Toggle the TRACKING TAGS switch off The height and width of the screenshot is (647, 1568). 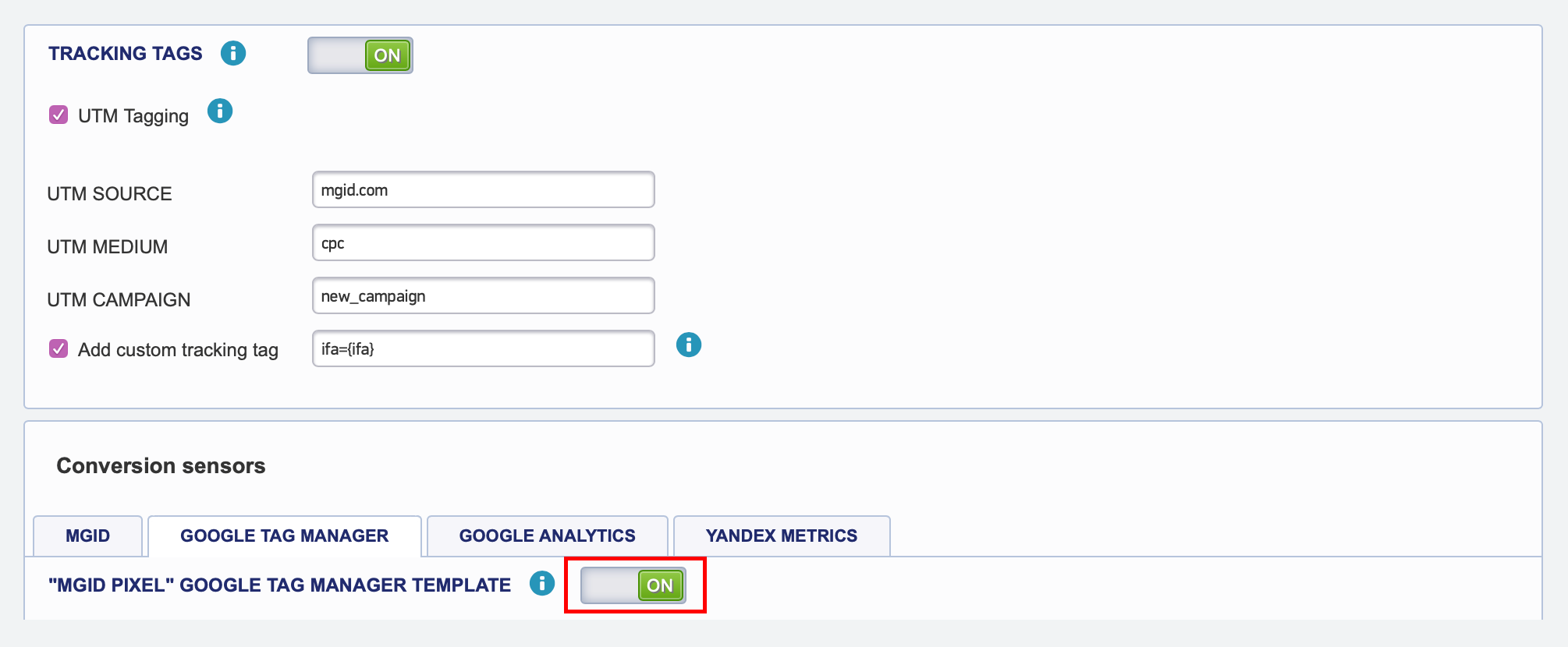click(x=360, y=55)
